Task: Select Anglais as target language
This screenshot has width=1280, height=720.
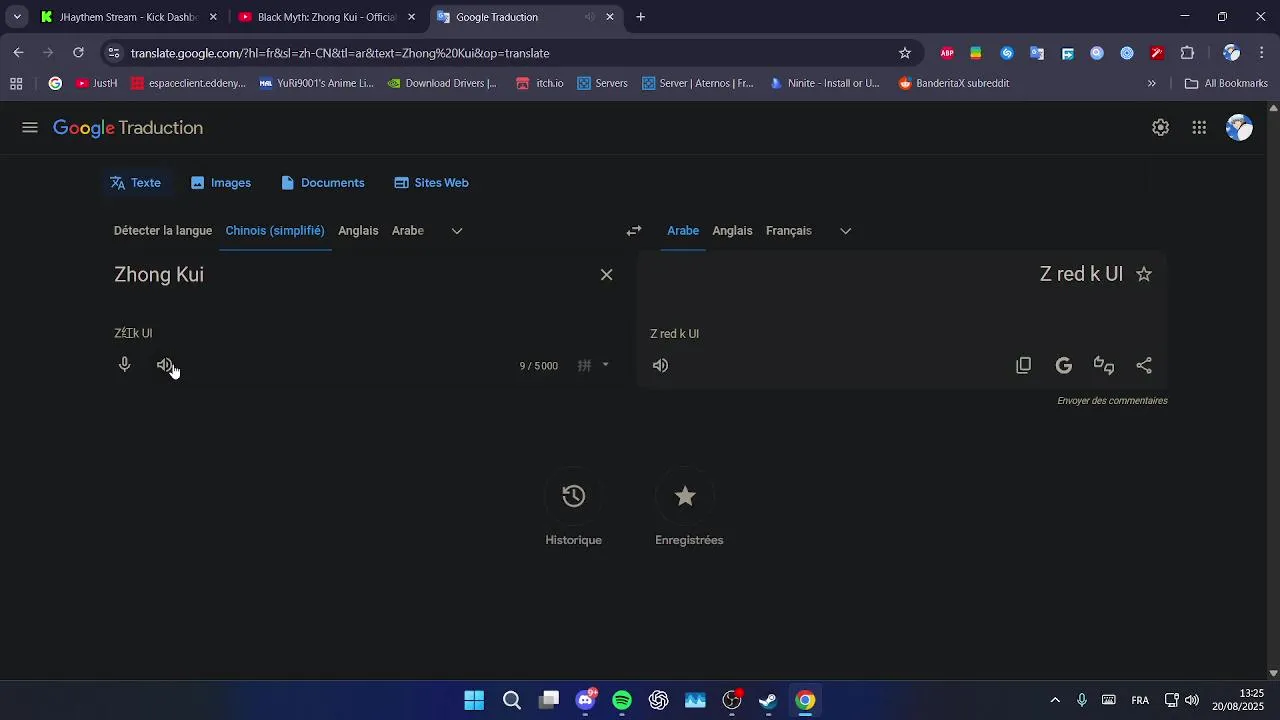Action: tap(732, 231)
